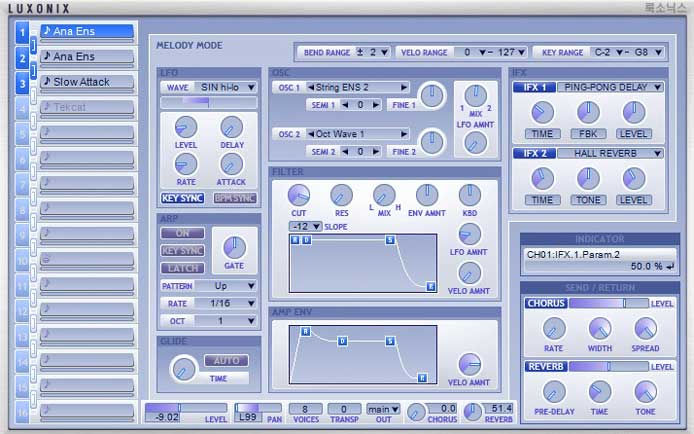Select the Tekcat preset slot
Image resolution: width=694 pixels, height=434 pixels.
(87, 108)
